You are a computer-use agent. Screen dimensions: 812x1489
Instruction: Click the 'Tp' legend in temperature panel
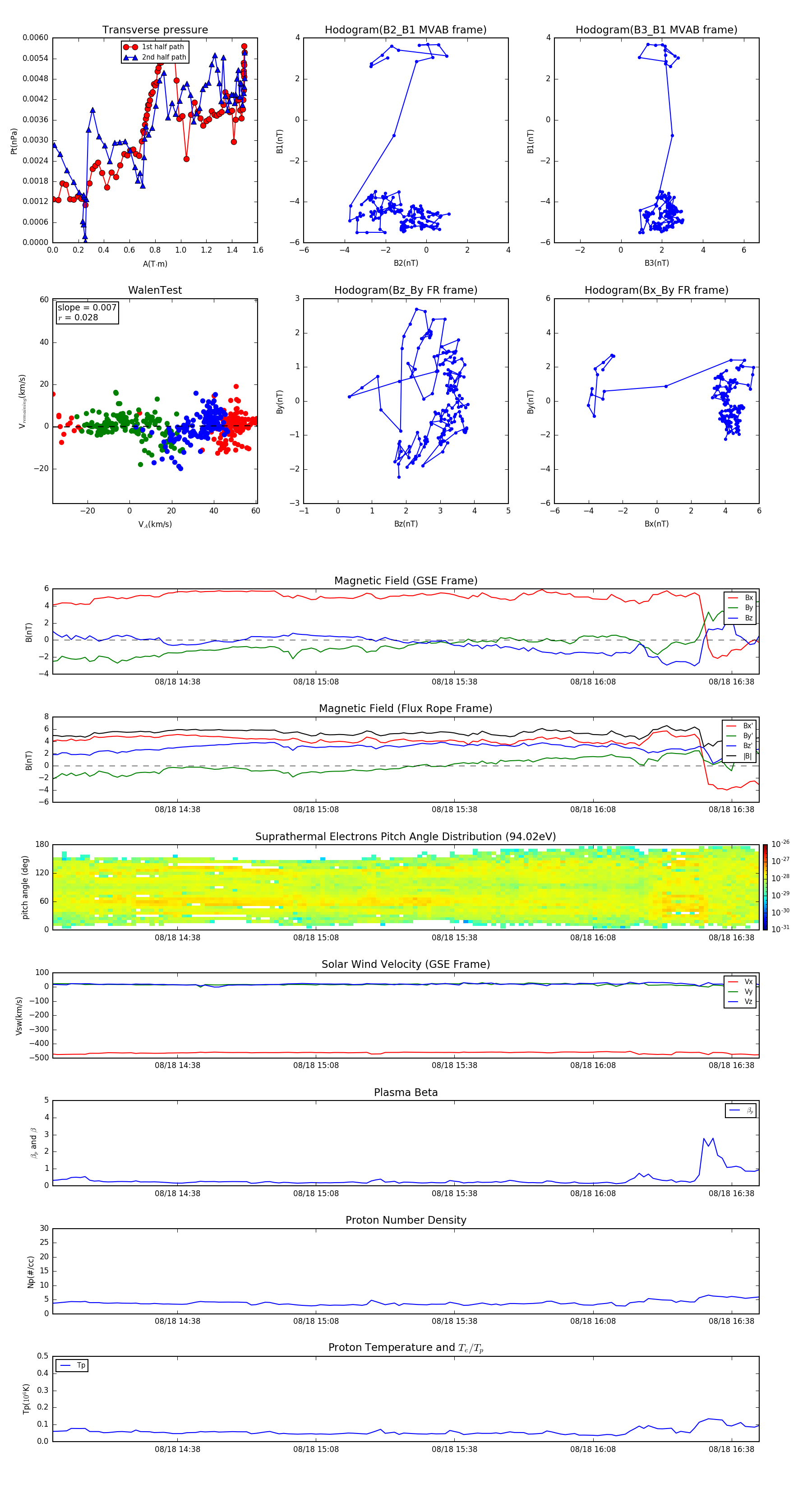72,1365
